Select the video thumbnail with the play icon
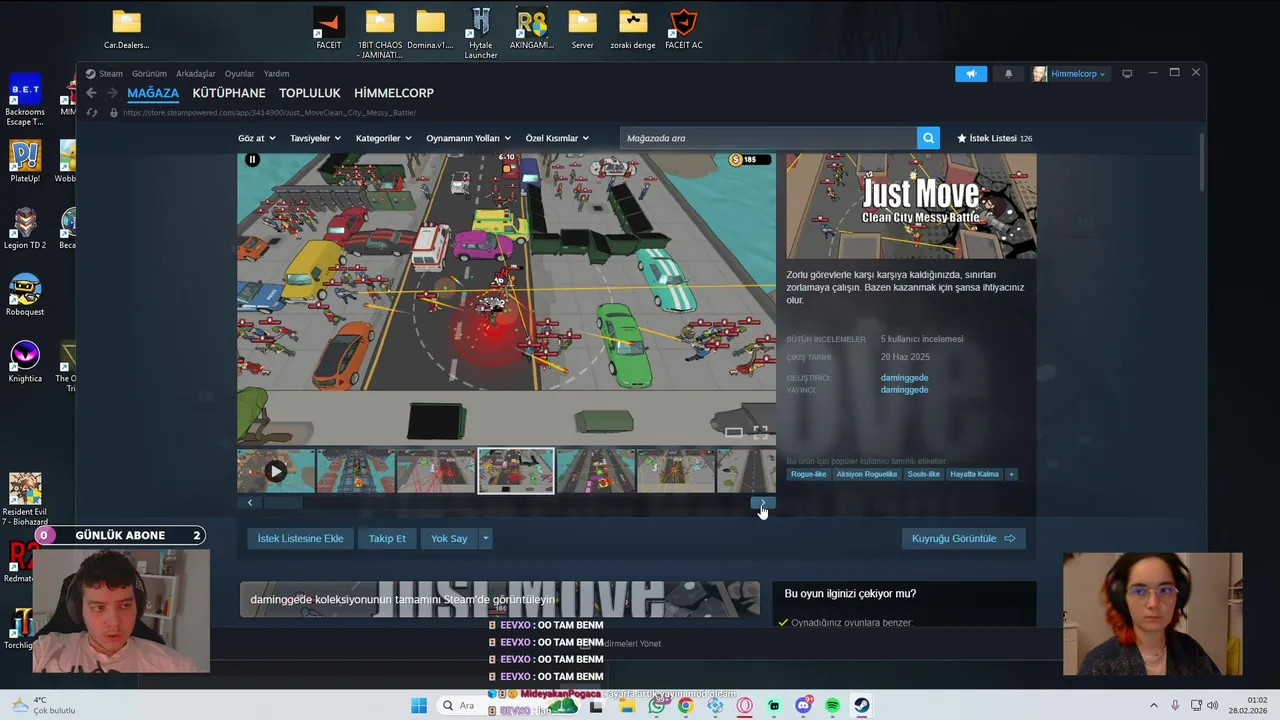This screenshot has height=720, width=1280. click(276, 471)
